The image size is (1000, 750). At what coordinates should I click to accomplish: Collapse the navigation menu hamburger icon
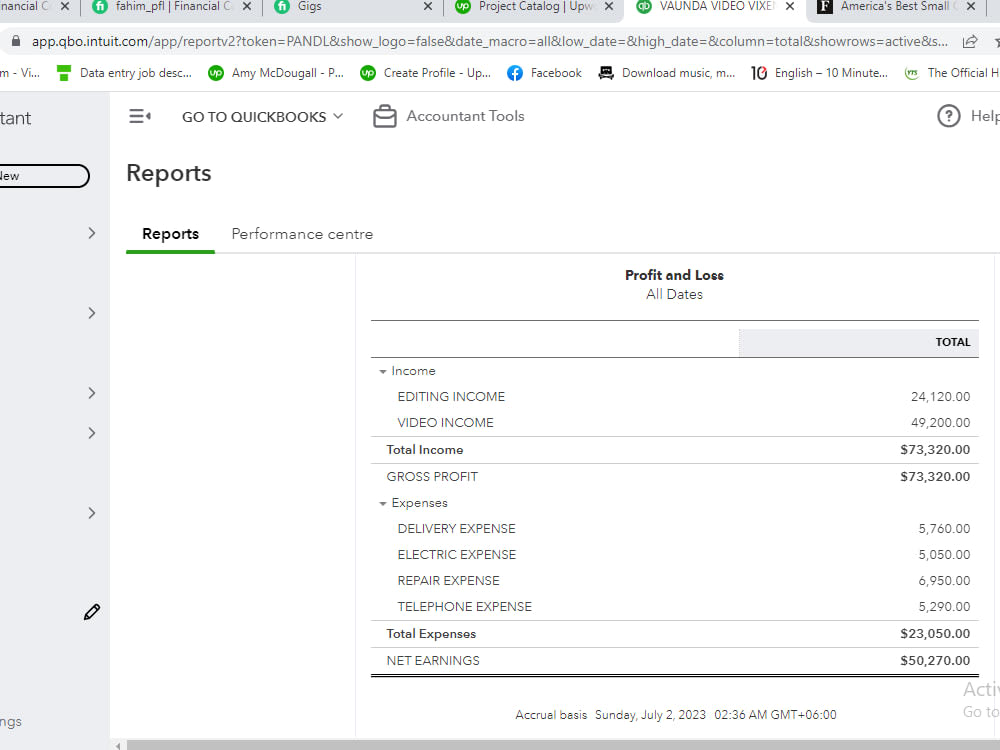(x=140, y=116)
